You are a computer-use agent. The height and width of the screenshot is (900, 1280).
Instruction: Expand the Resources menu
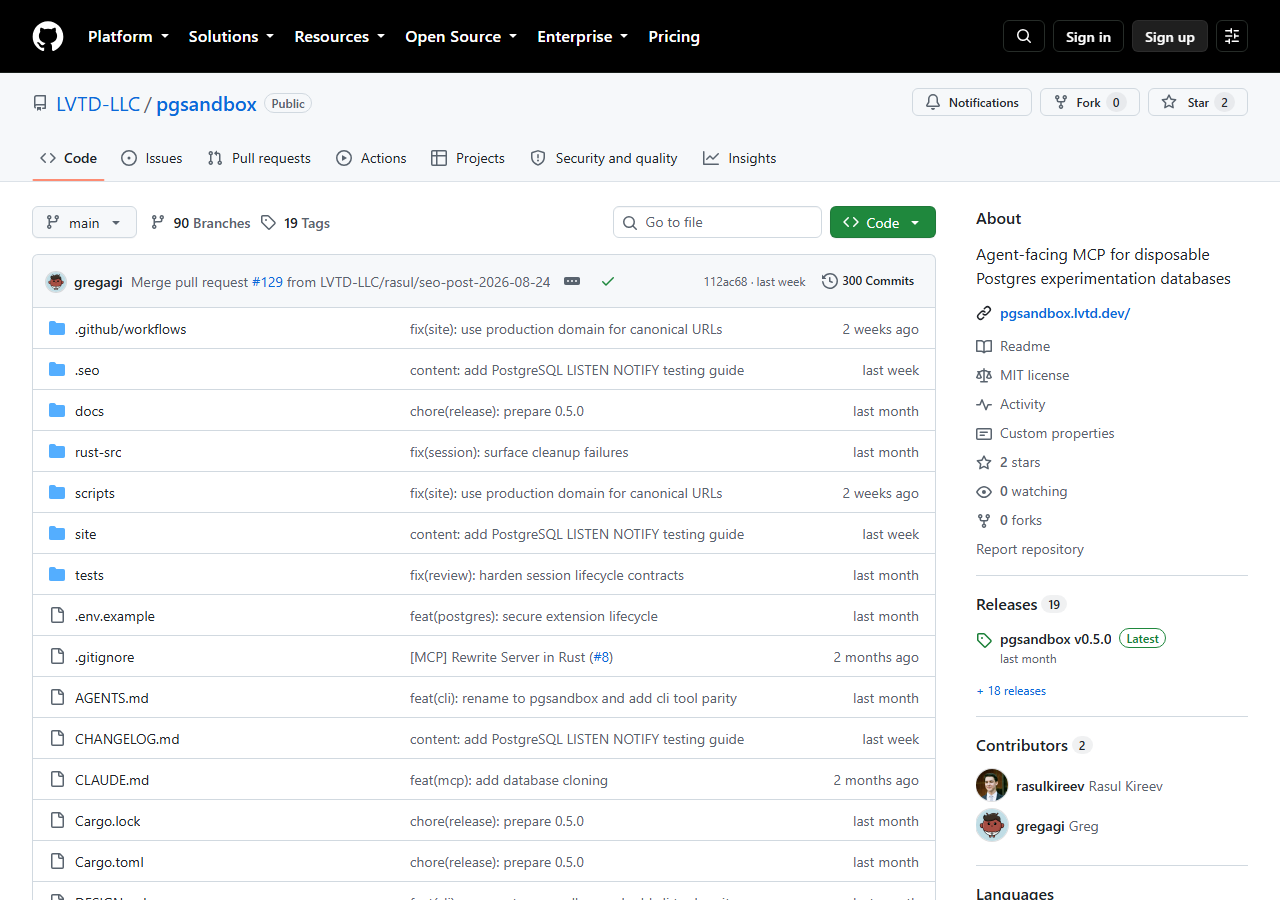339,36
